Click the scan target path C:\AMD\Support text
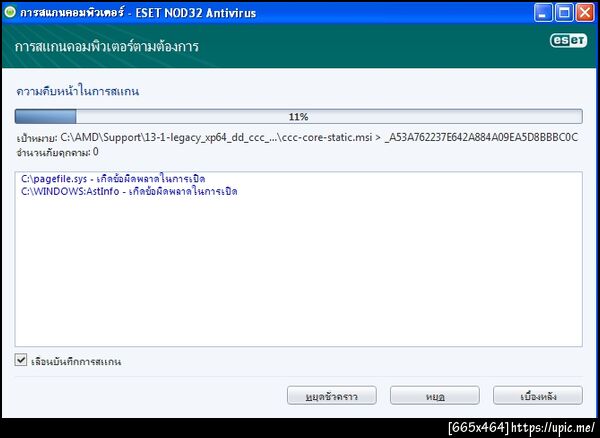This screenshot has width=600, height=438. click(x=297, y=137)
